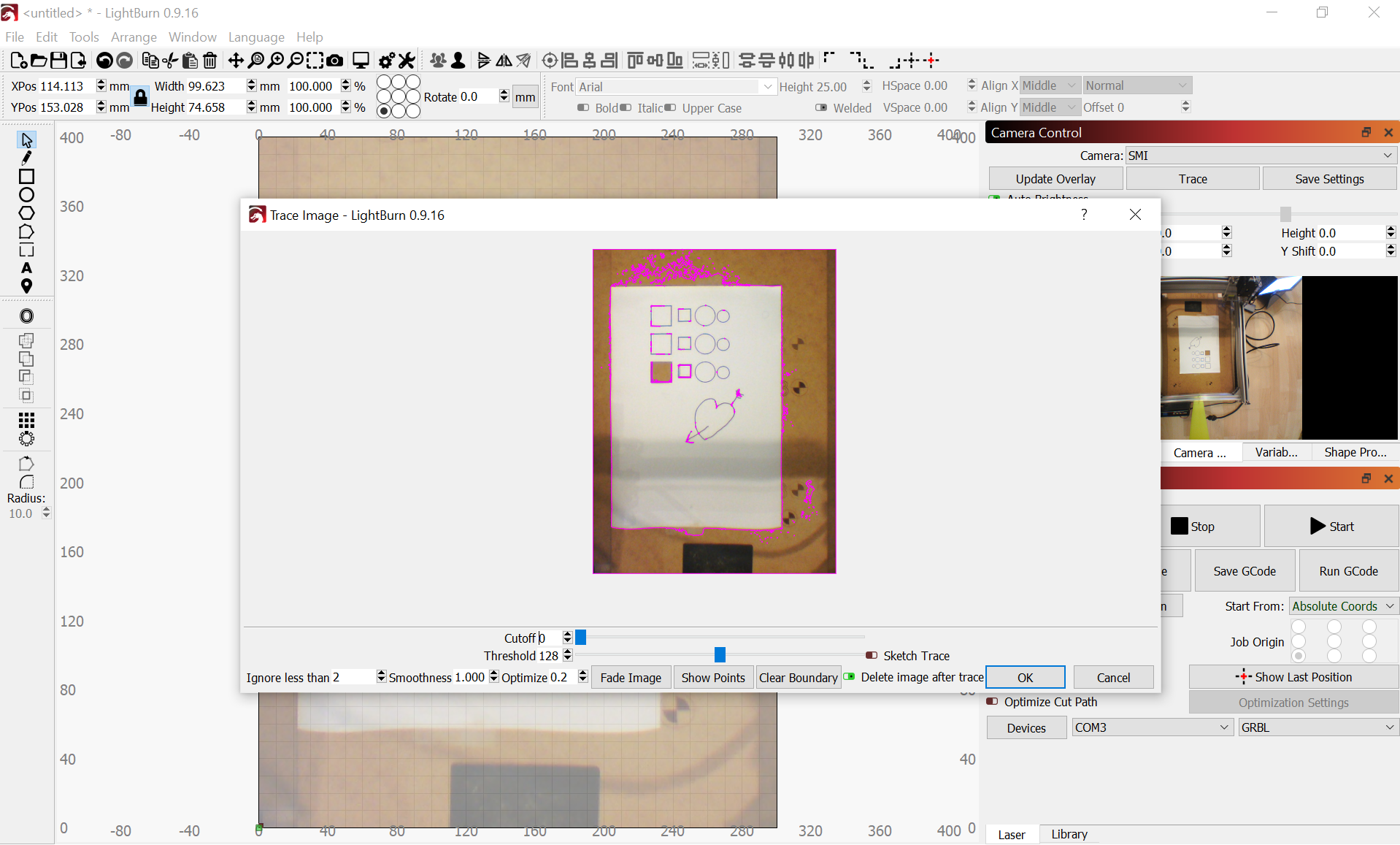Select the Ellipse tool
The image size is (1400, 845).
click(26, 195)
